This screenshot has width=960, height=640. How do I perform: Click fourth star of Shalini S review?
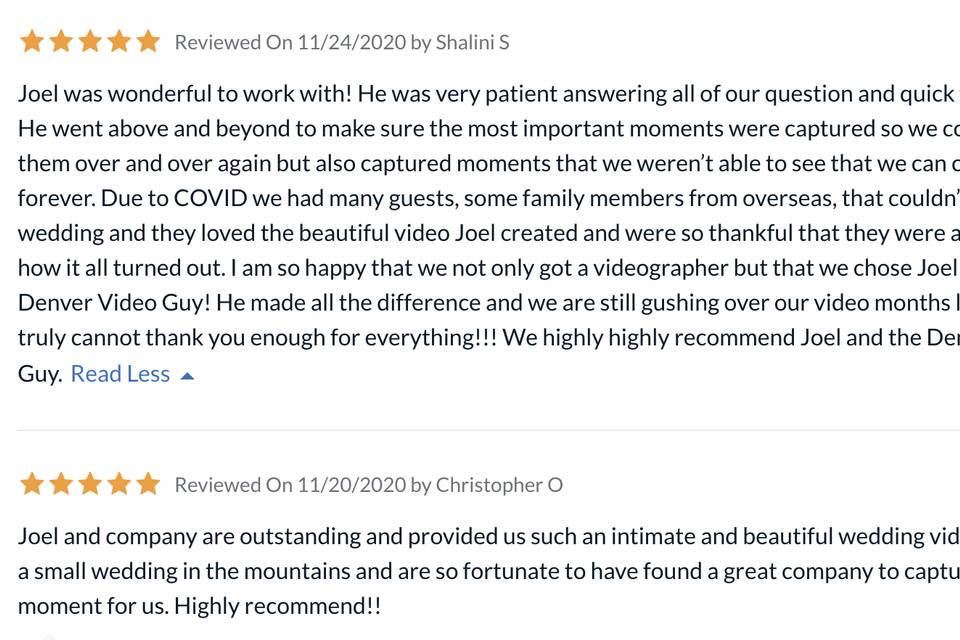pos(119,42)
